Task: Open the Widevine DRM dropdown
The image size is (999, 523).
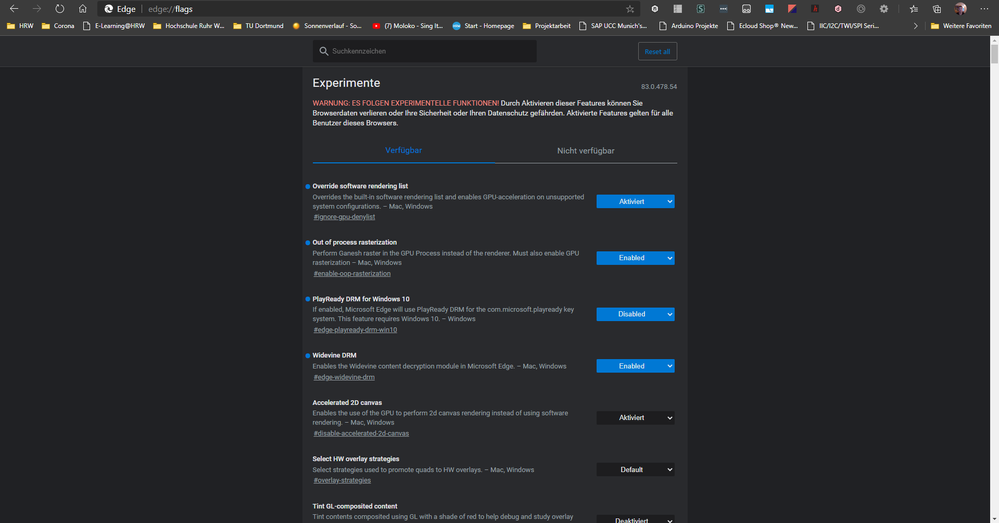Action: pyautogui.click(x=635, y=366)
